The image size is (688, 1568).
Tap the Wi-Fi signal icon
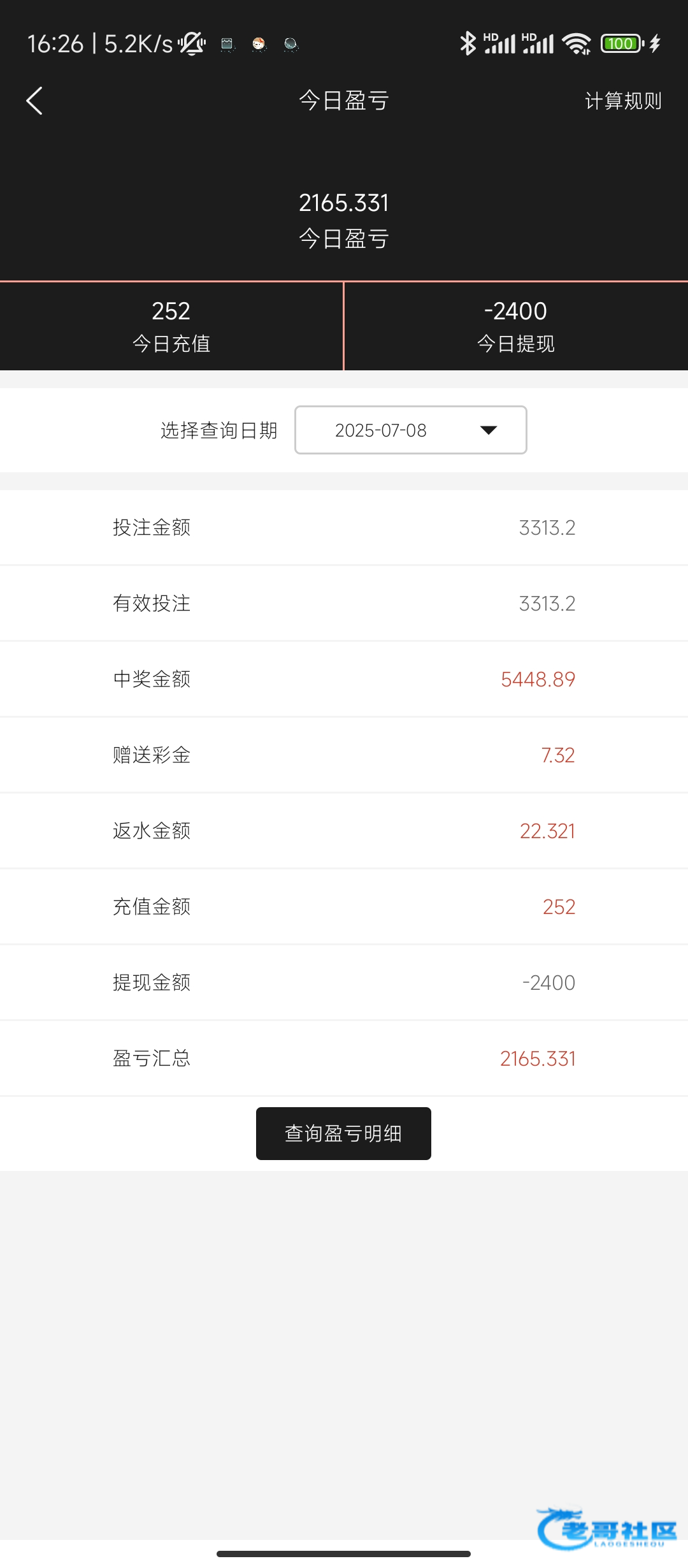(577, 43)
